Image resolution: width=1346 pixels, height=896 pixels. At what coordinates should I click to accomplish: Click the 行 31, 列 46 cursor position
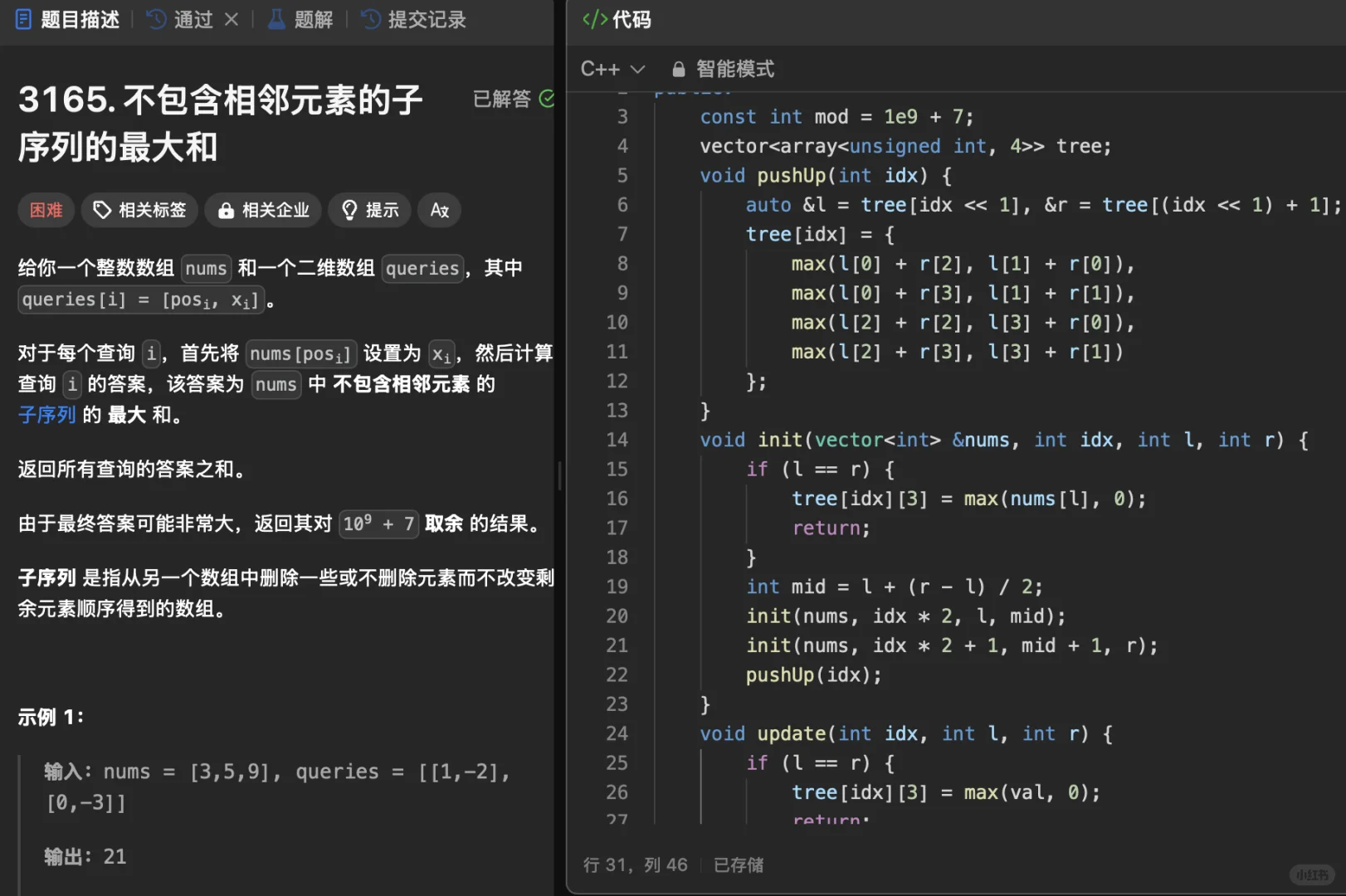[635, 864]
